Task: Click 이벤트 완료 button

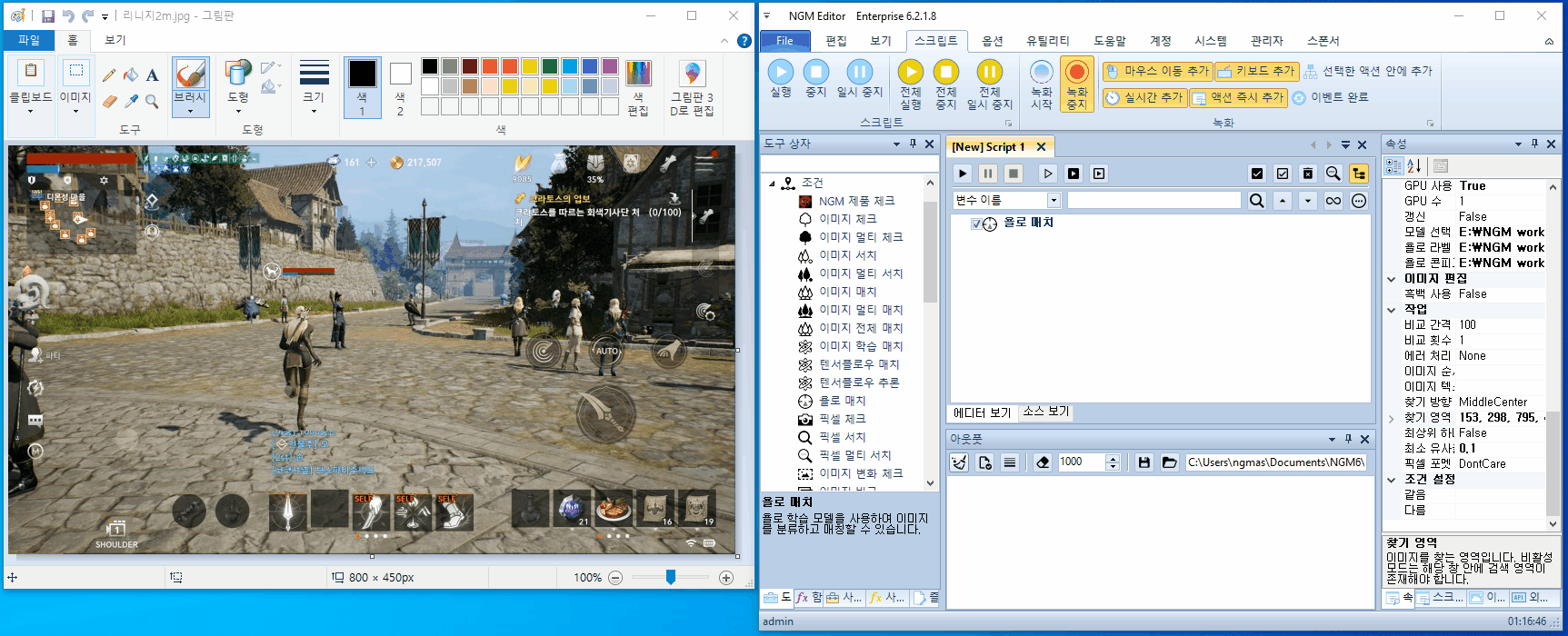Action: (1331, 97)
